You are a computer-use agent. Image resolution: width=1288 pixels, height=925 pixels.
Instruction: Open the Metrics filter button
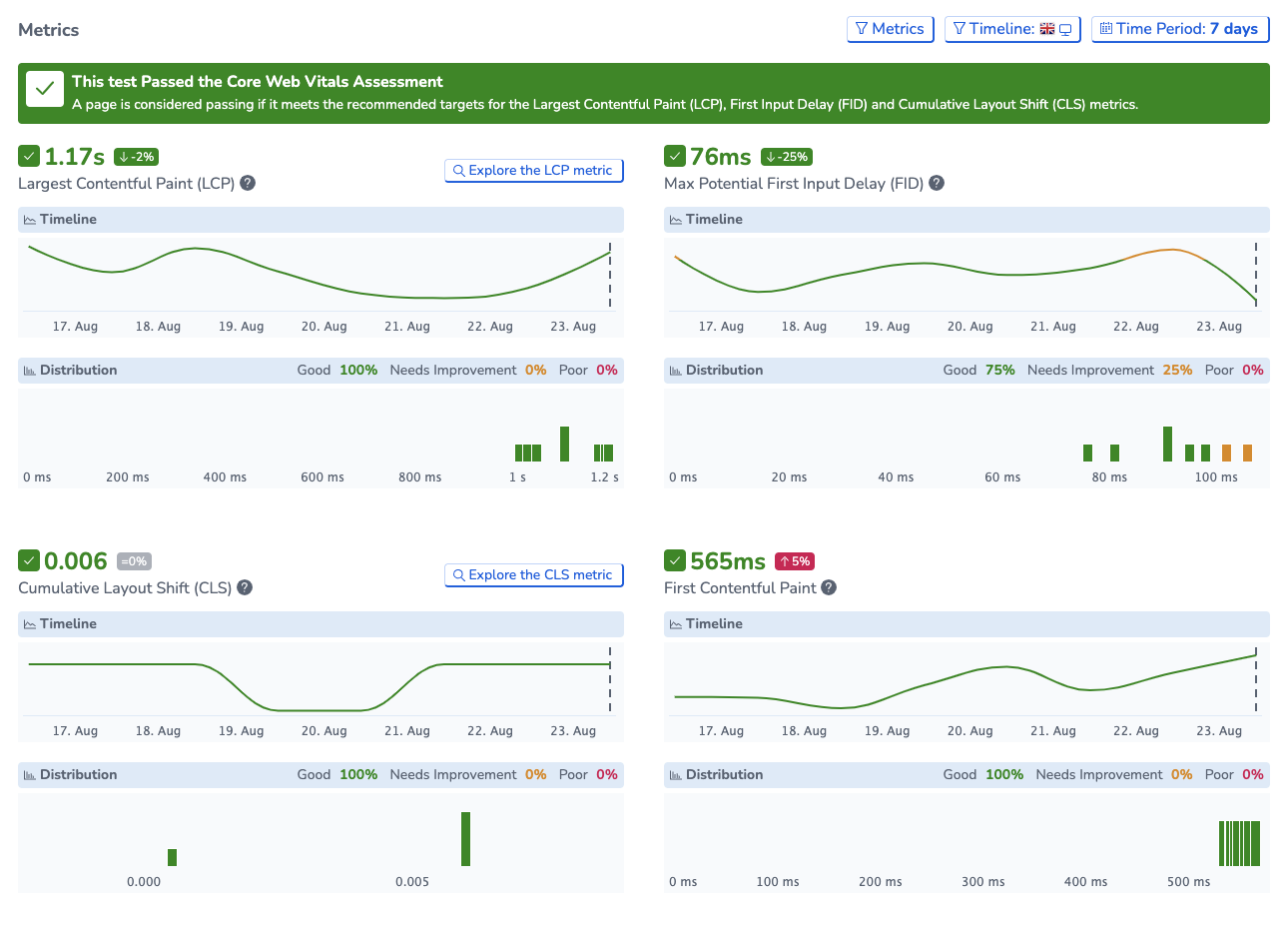point(891,29)
